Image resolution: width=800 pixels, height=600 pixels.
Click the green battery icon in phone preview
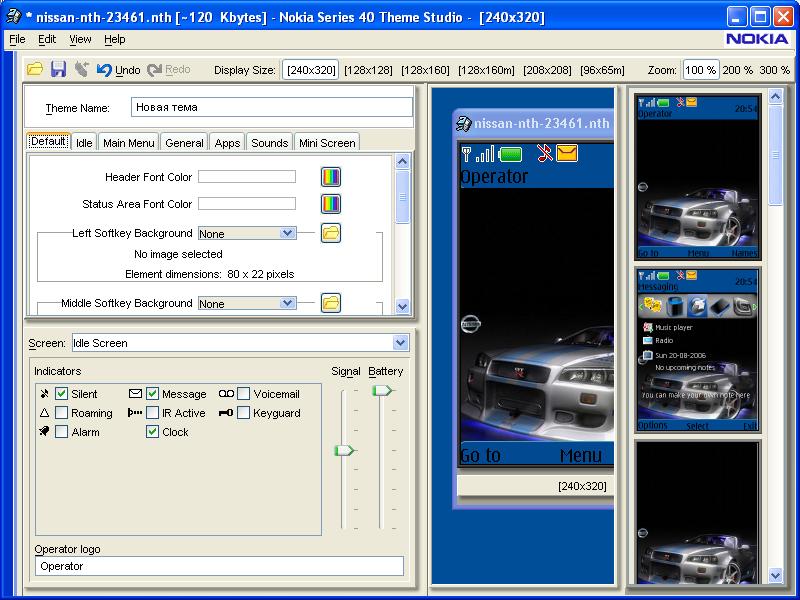[x=510, y=154]
